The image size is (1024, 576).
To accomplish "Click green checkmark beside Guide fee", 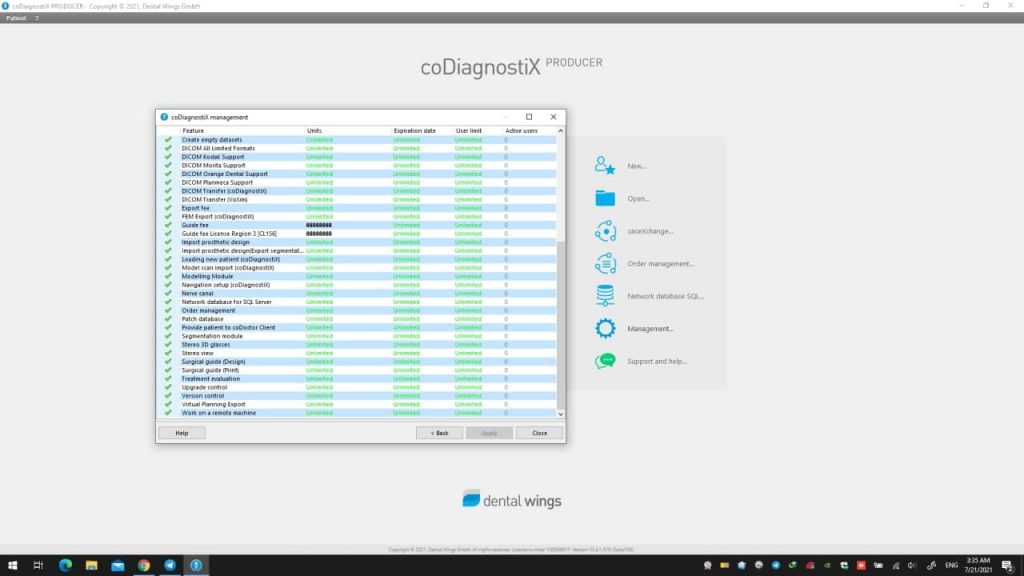I will pos(168,225).
